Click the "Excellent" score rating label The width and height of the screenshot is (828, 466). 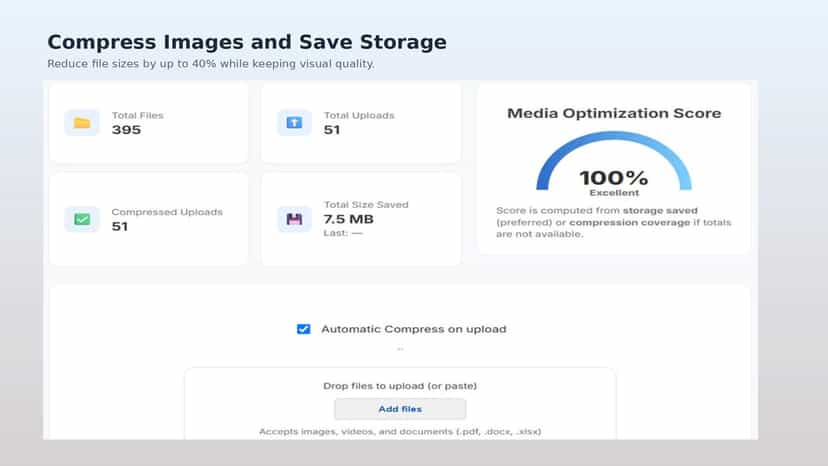coord(614,193)
